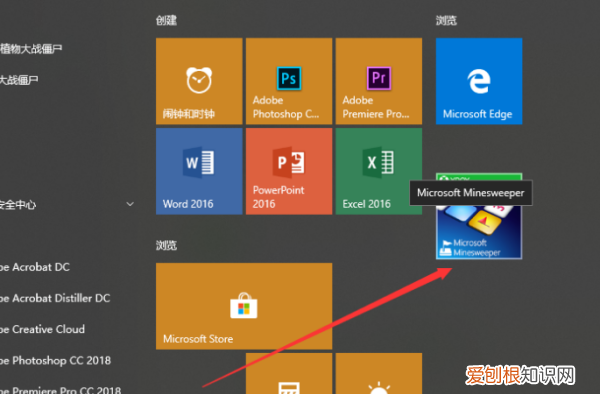
Task: Select the 浏览 heading above Microsoft Store
Action: click(166, 245)
